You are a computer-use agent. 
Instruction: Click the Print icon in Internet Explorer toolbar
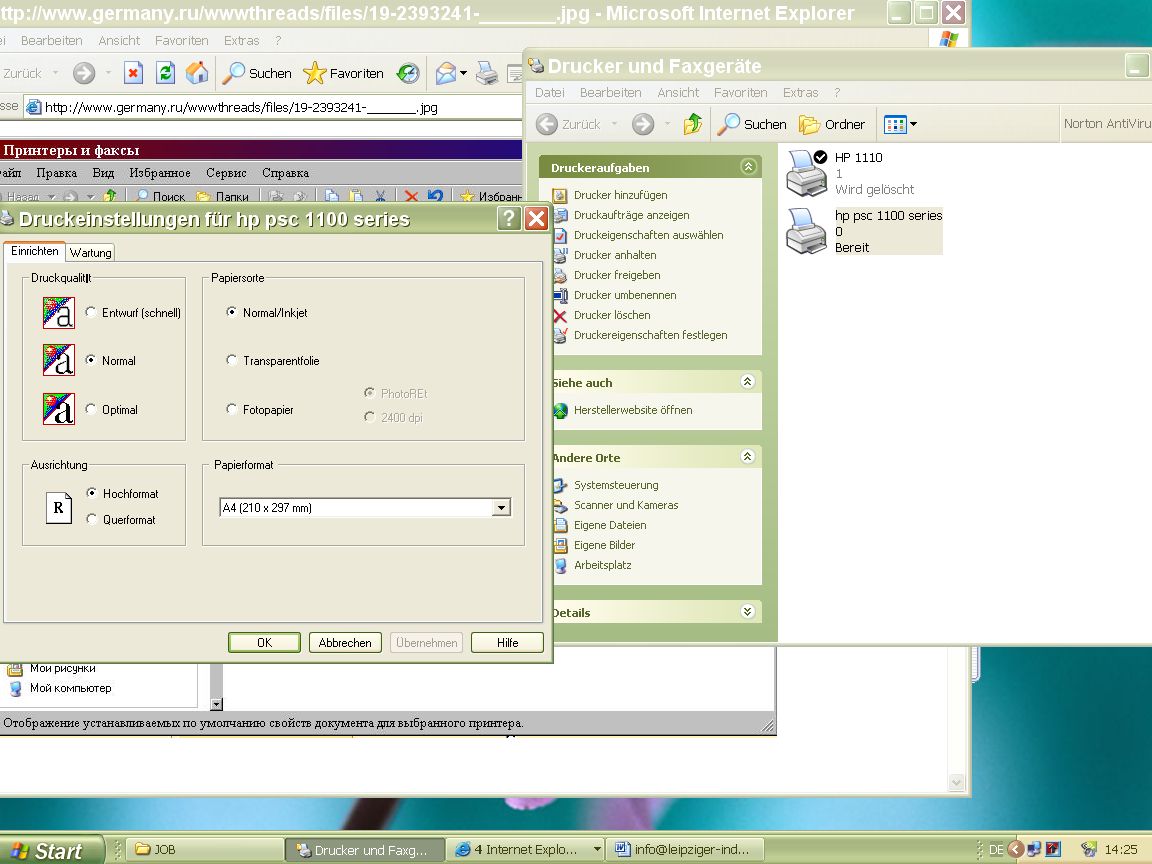tap(486, 73)
